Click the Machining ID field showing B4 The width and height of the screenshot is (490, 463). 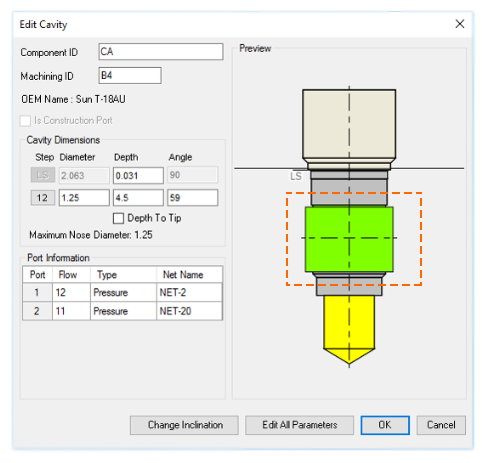pos(130,75)
